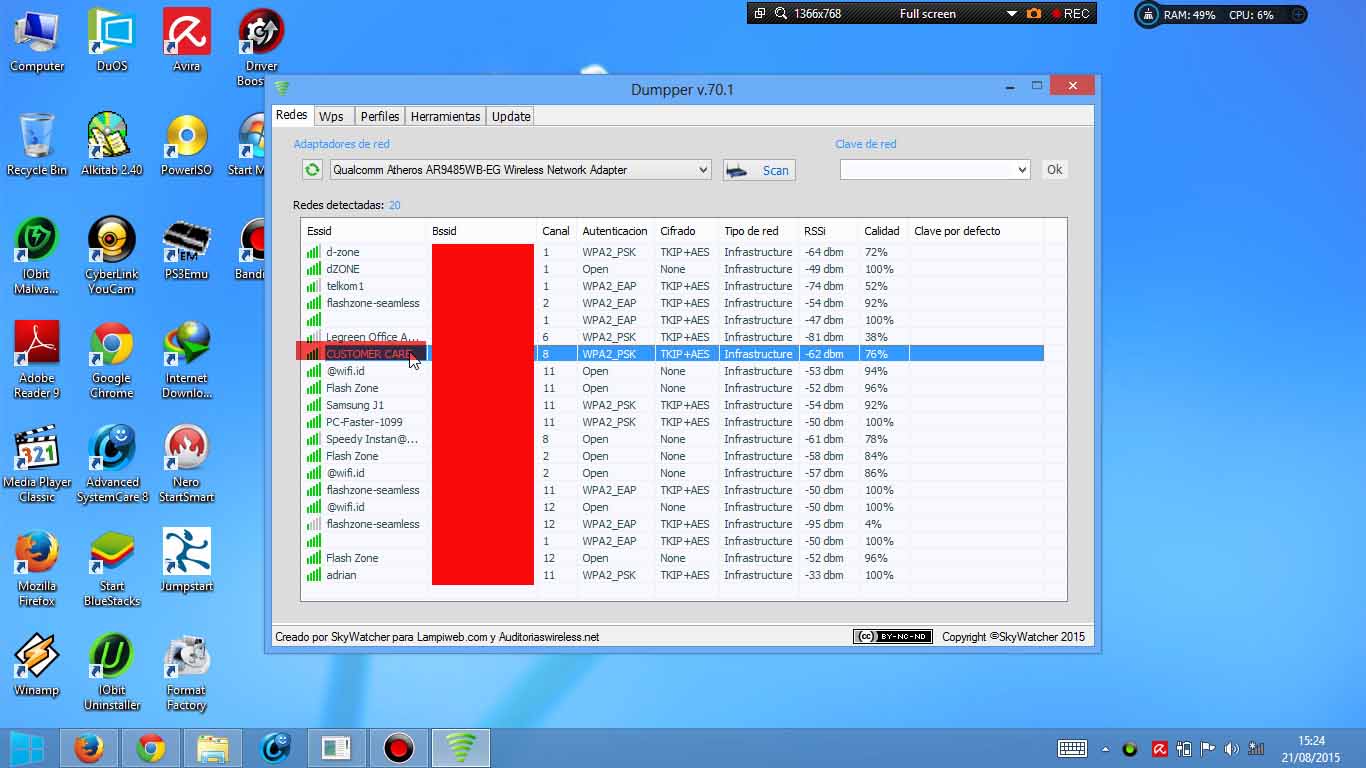1366x768 pixels.
Task: Click the Calidad column header
Action: (x=883, y=231)
